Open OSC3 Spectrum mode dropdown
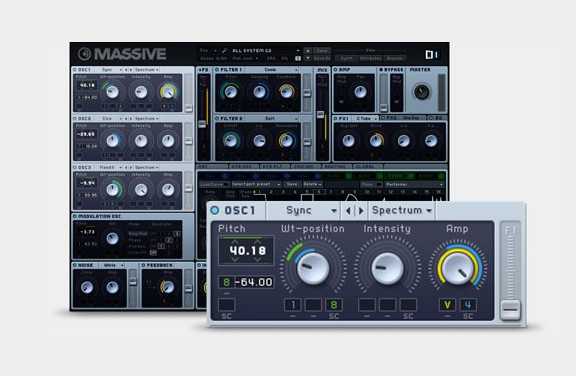Image resolution: width=576 pixels, height=376 pixels. [146, 167]
